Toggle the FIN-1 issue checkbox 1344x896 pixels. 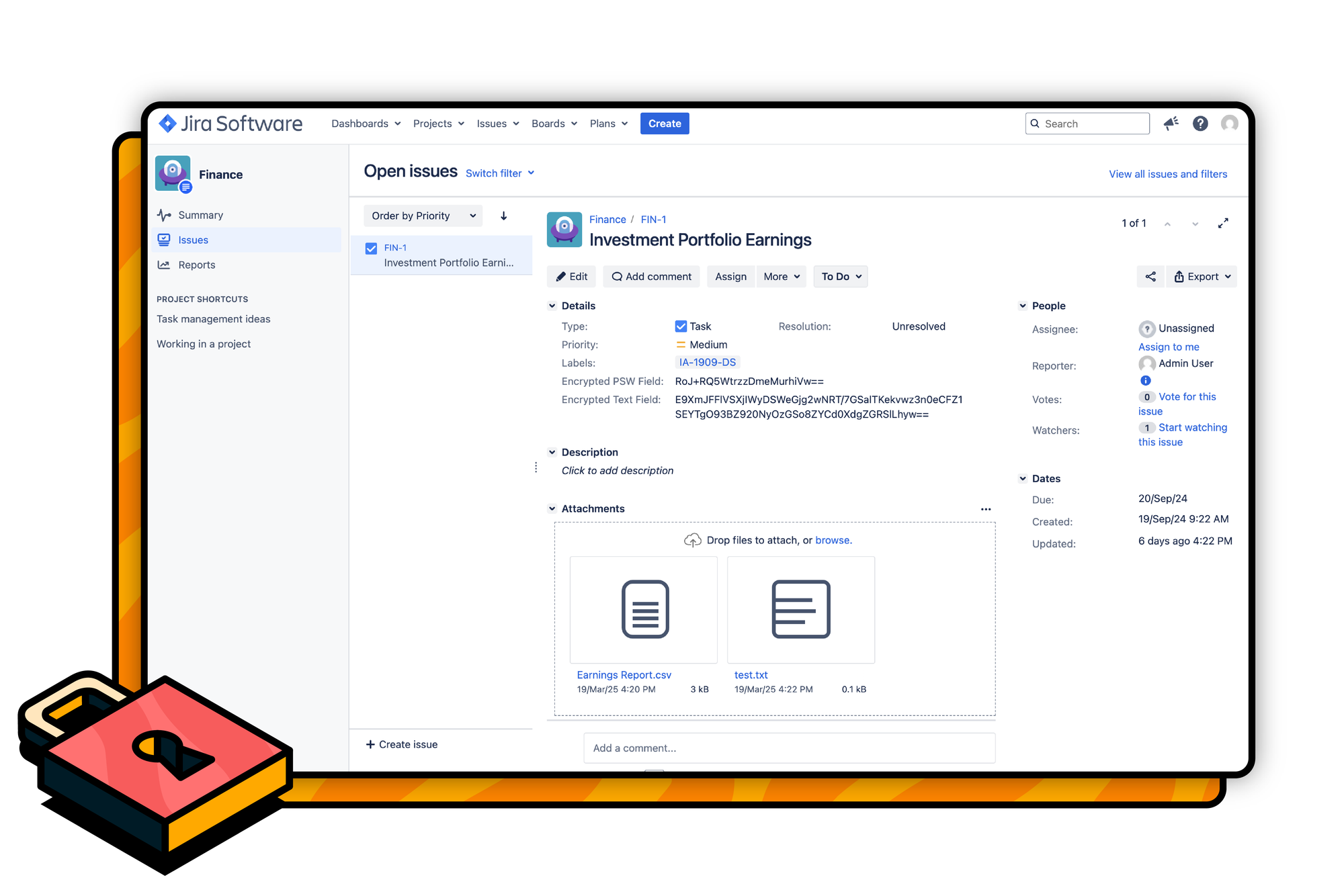(371, 249)
